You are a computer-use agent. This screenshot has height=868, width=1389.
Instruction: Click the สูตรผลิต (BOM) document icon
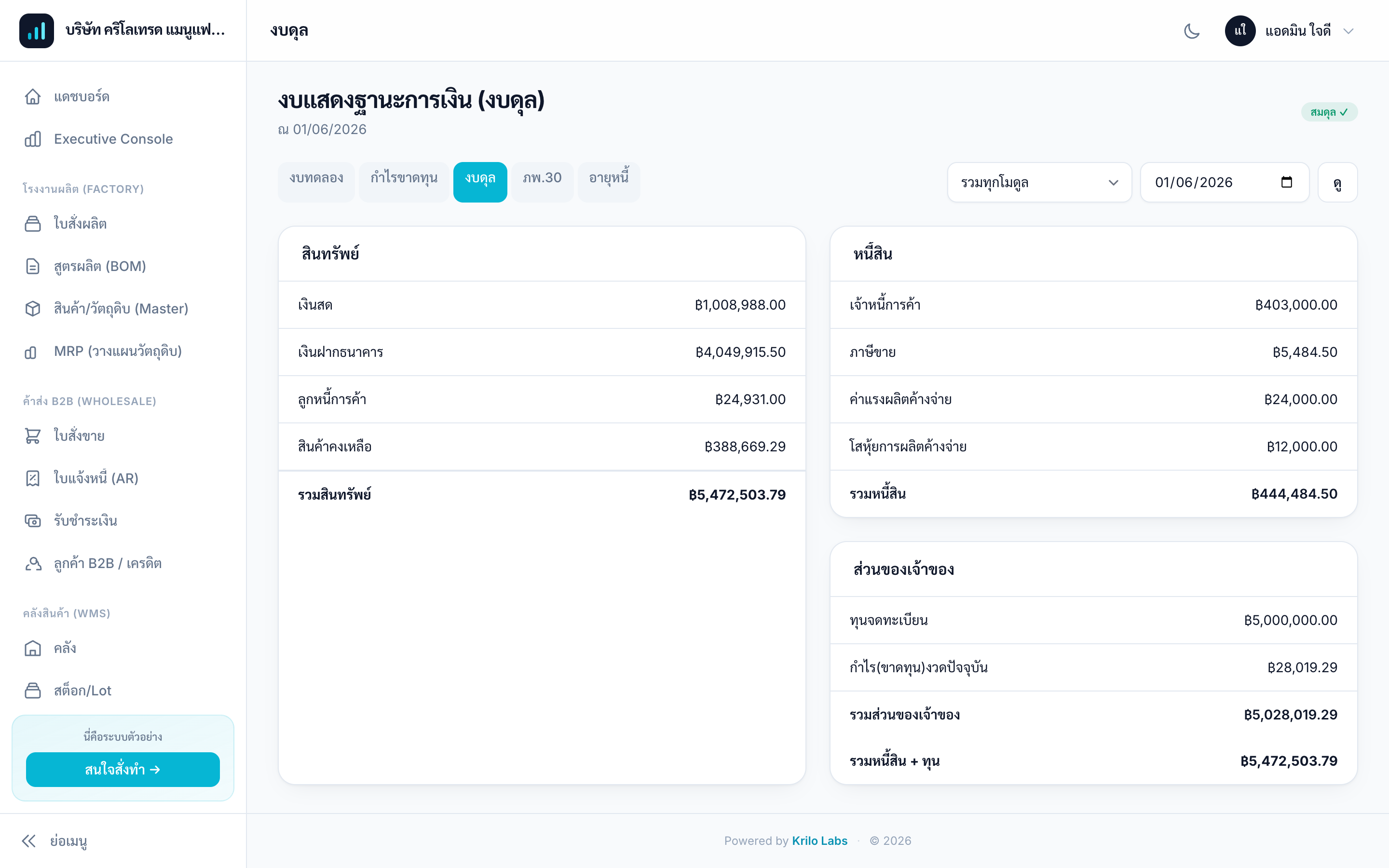33,266
